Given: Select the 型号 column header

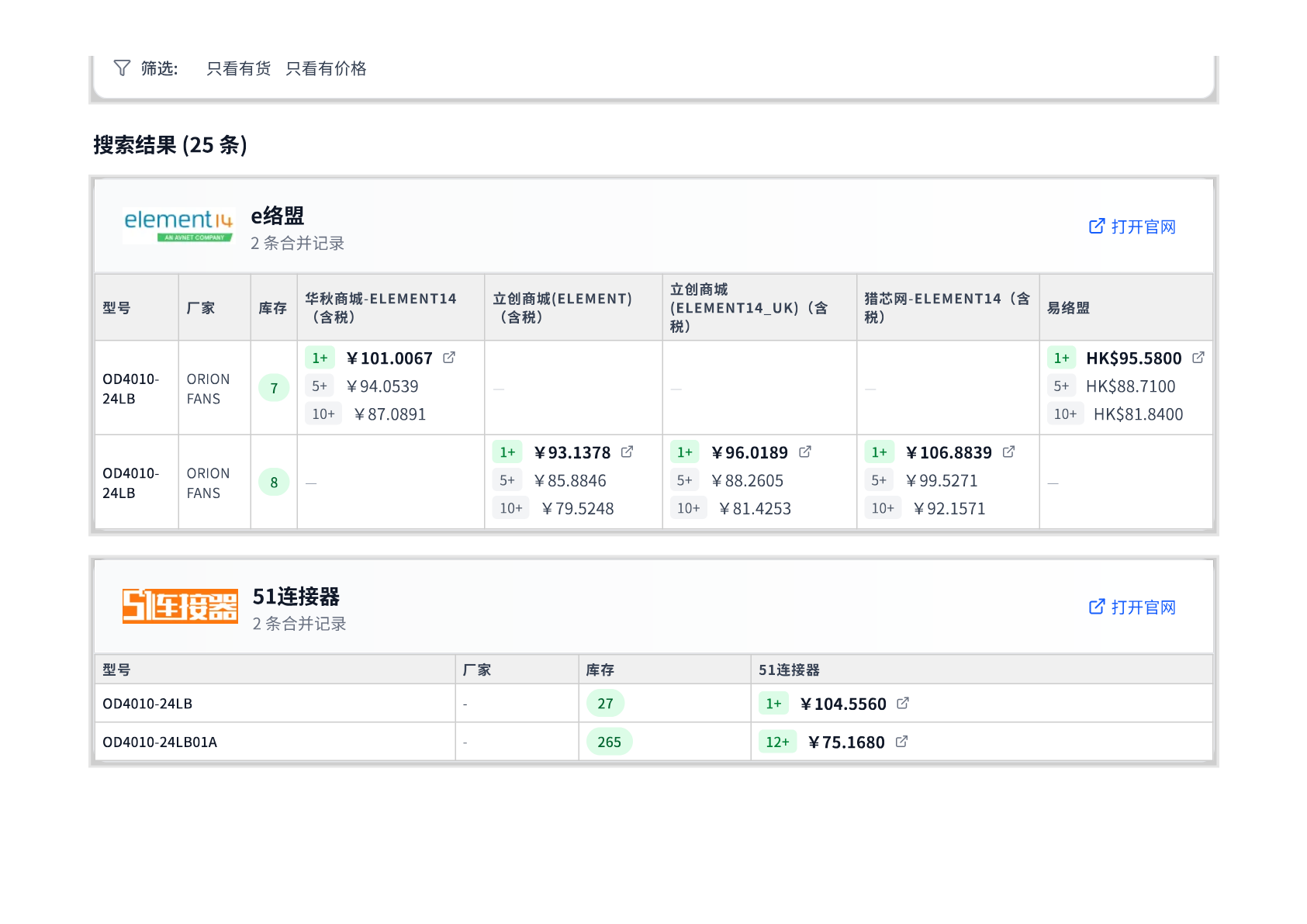Looking at the screenshot, I should [x=116, y=307].
